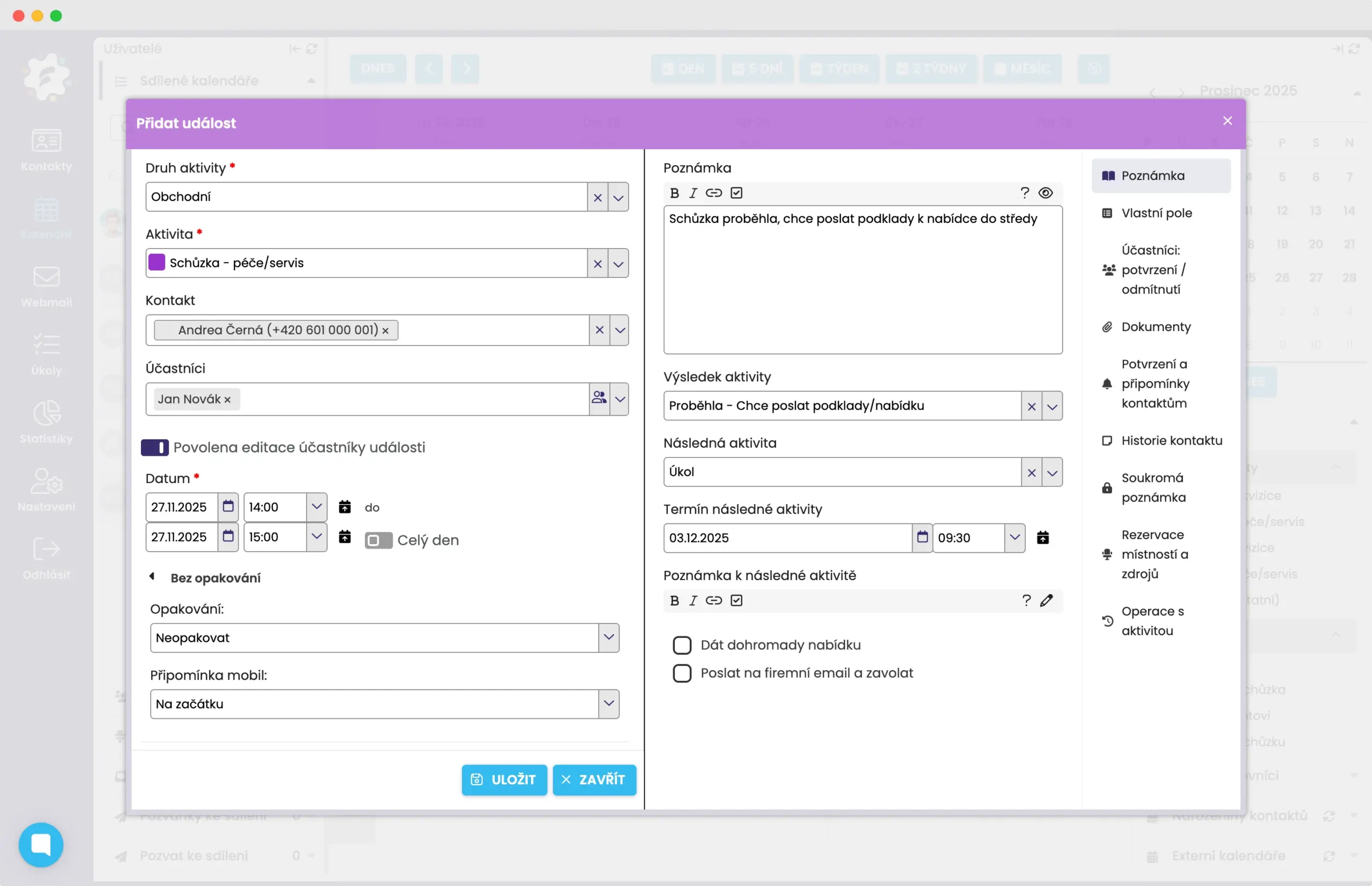The image size is (1372, 886).
Task: Enable the Celý den toggle
Action: (378, 540)
